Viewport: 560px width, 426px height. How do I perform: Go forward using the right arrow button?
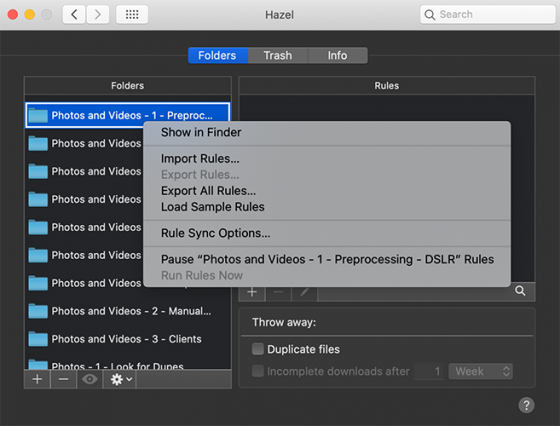click(x=98, y=15)
